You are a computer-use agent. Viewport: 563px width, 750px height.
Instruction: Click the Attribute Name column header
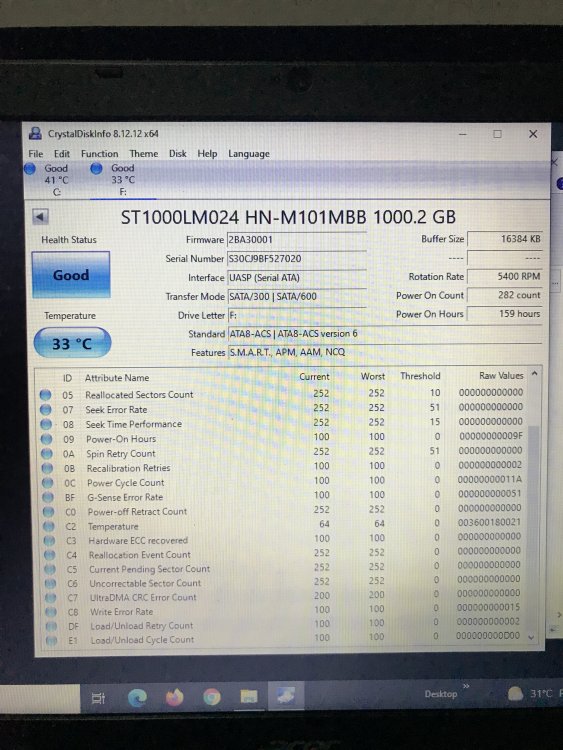click(x=117, y=377)
